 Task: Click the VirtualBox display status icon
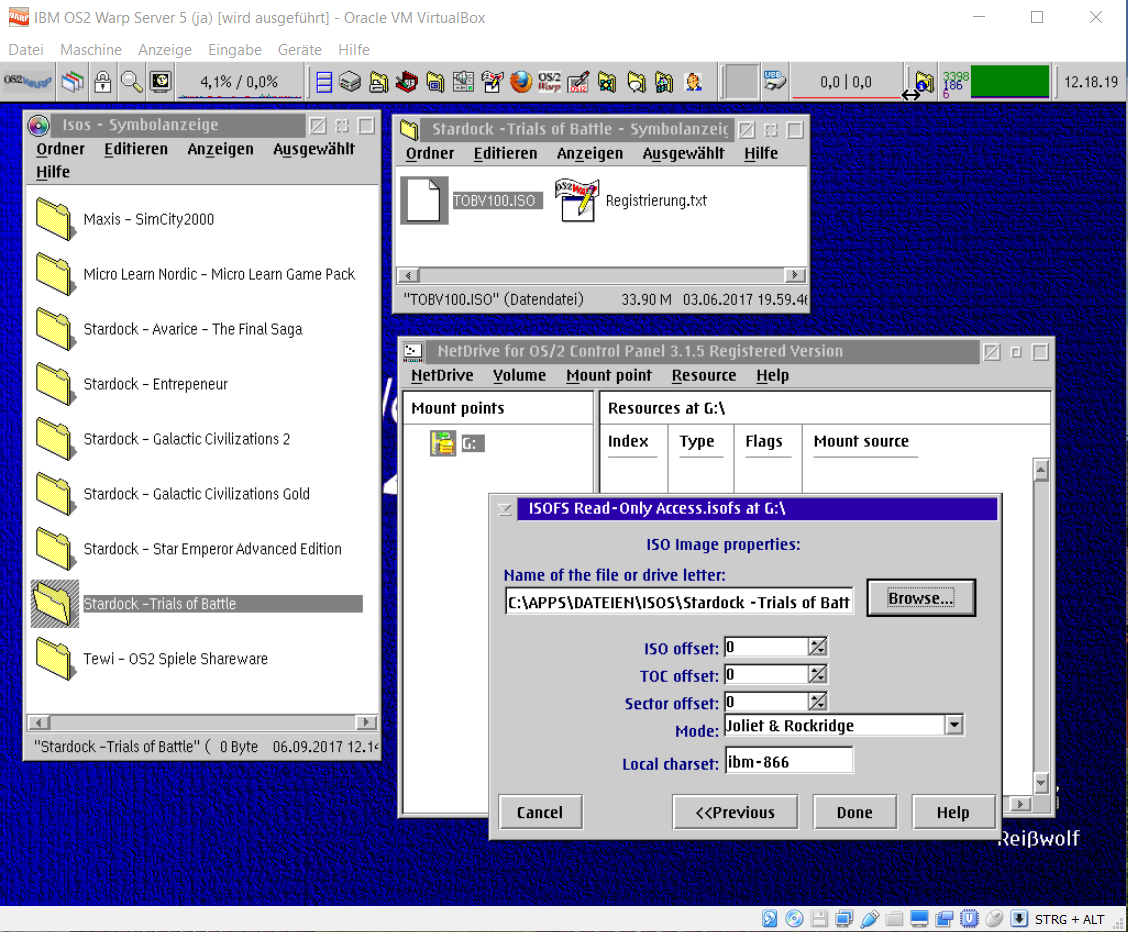click(919, 918)
